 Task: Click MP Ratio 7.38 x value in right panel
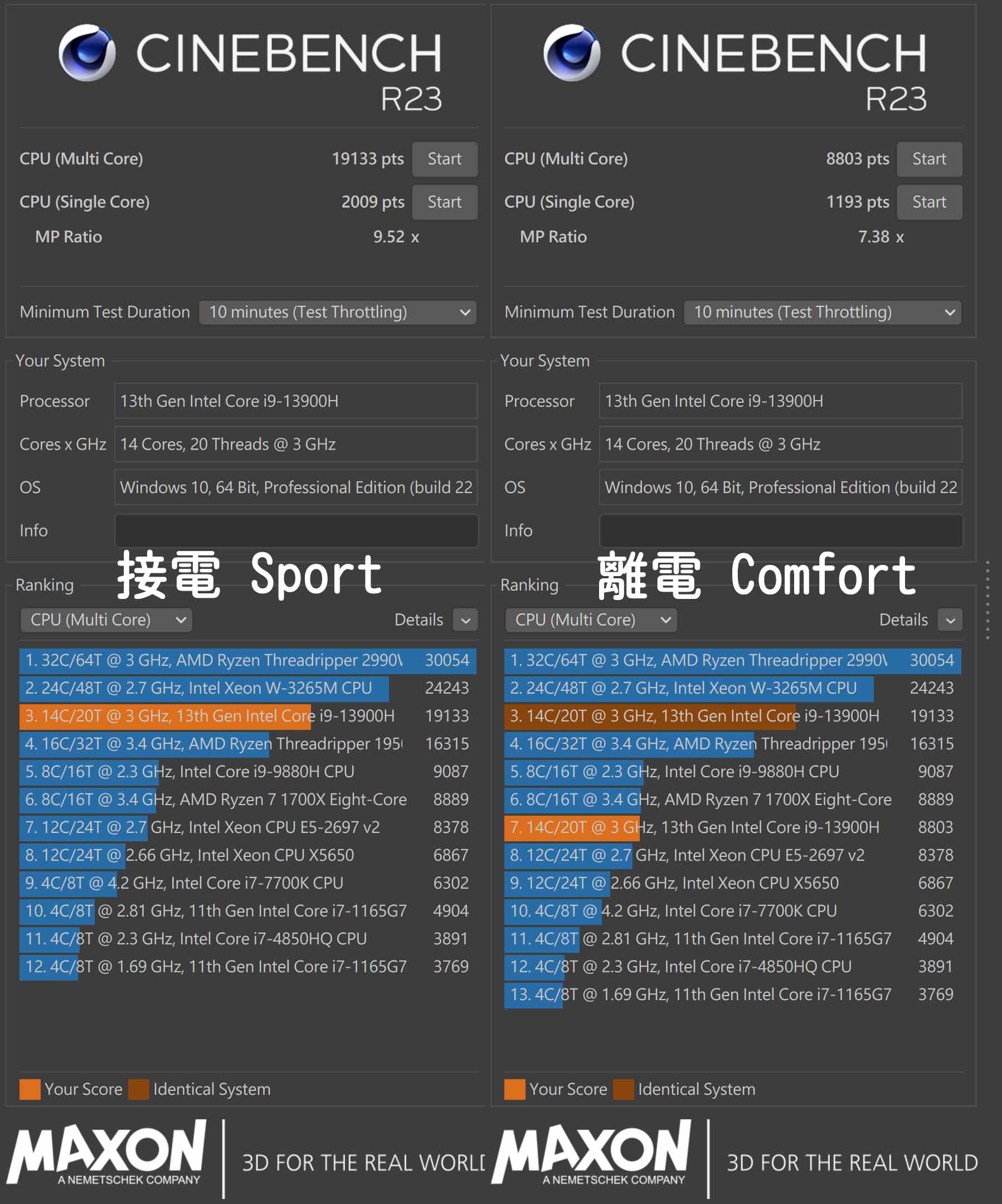881,237
